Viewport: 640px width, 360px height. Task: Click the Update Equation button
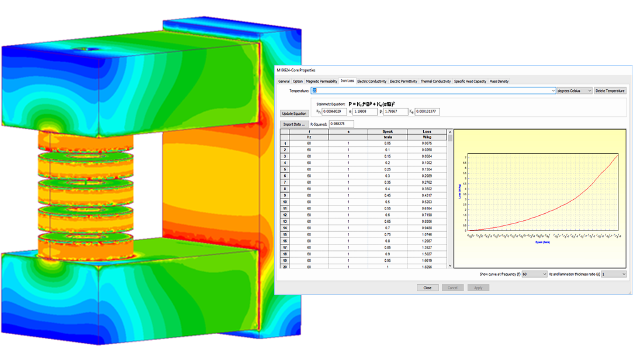coord(294,113)
